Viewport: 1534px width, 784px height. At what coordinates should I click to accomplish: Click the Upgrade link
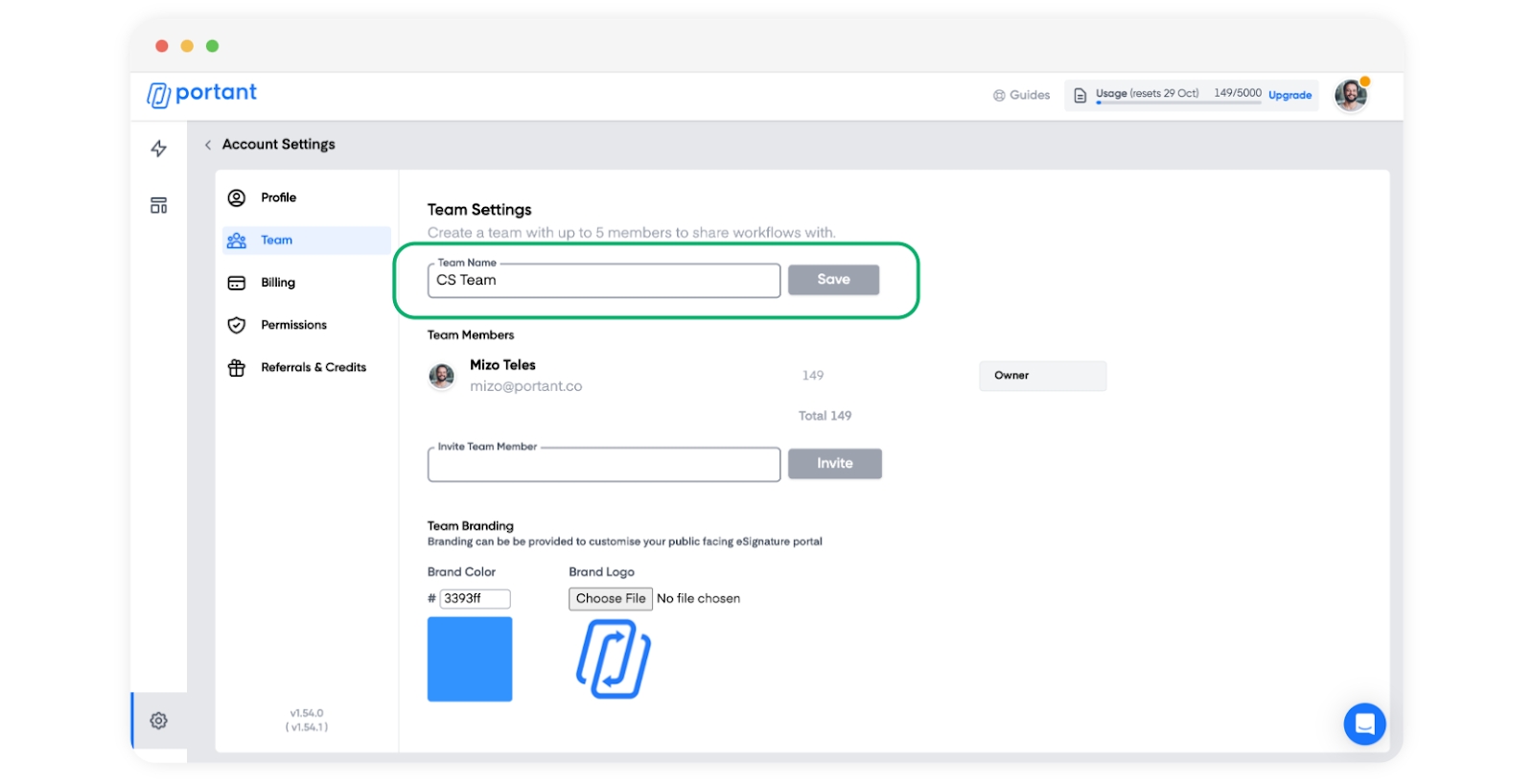[1290, 95]
